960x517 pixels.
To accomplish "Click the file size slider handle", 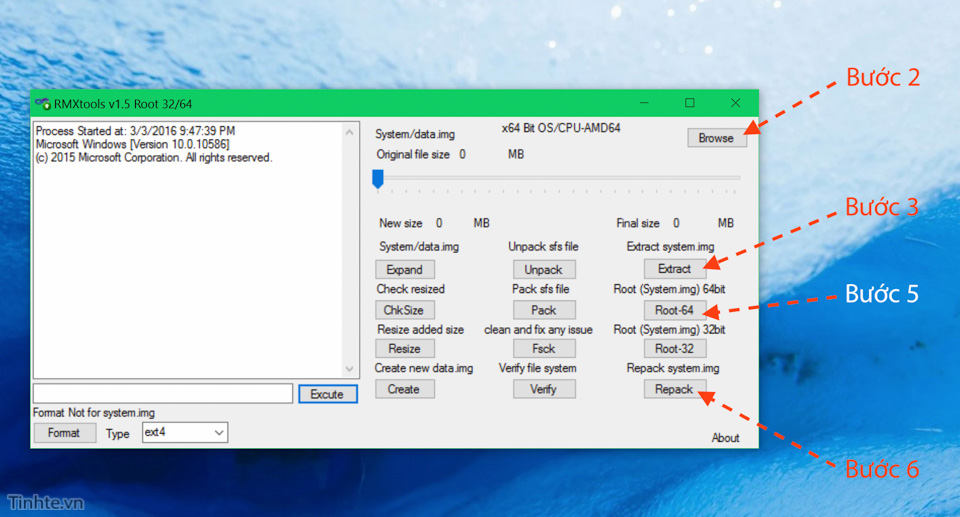I will pyautogui.click(x=378, y=179).
